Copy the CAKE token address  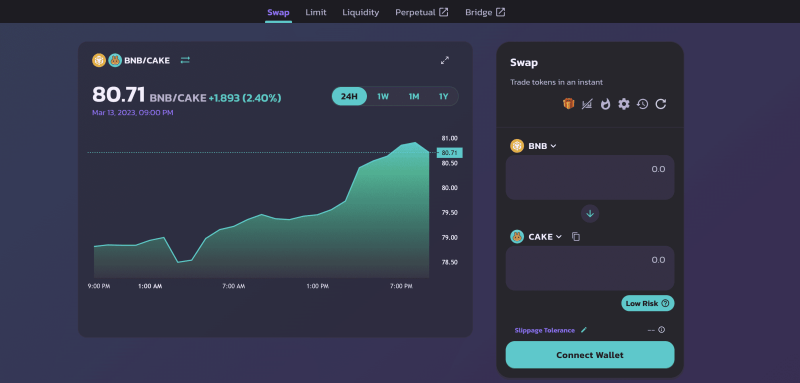(576, 237)
